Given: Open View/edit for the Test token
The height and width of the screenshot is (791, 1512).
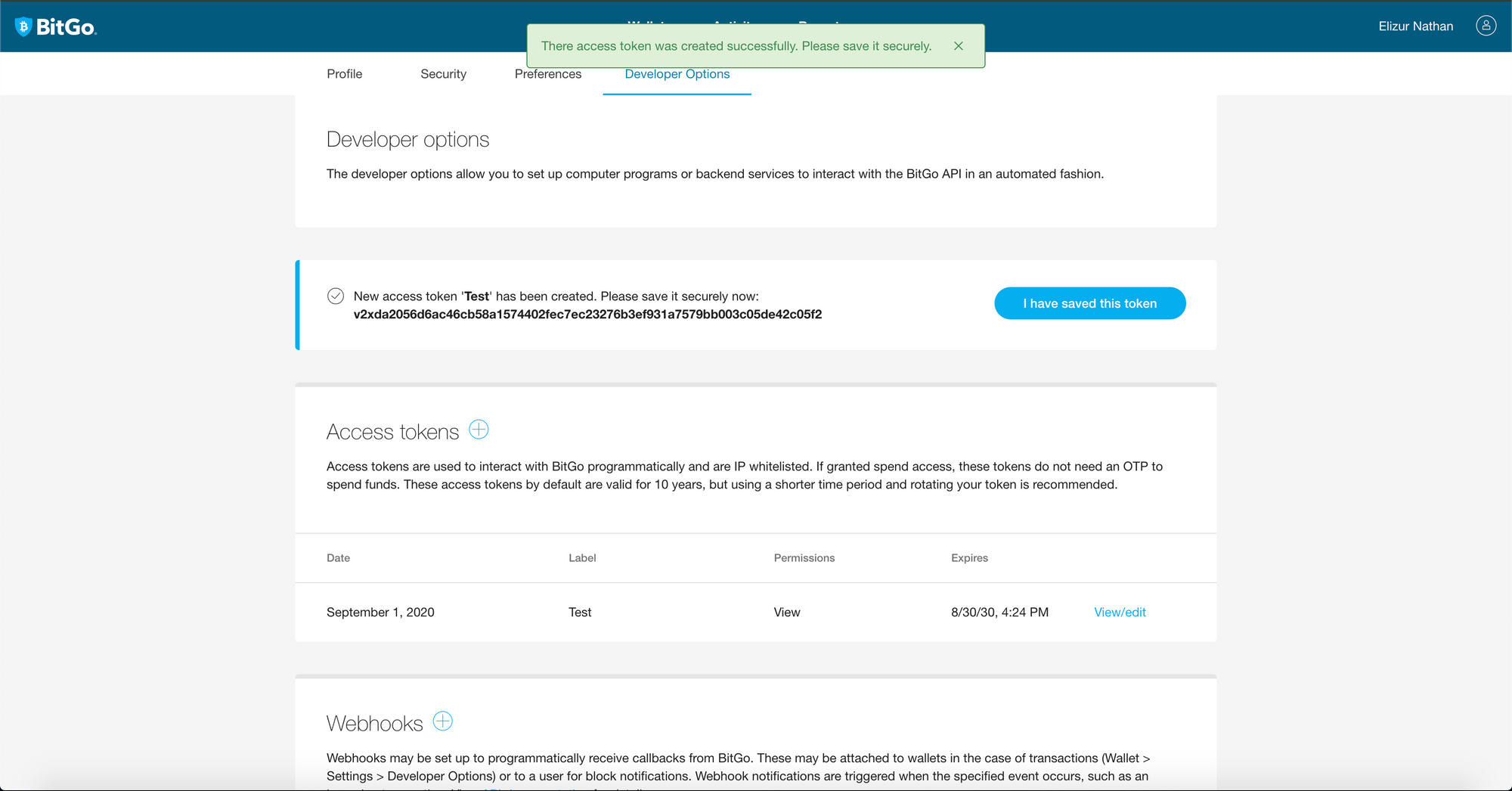Looking at the screenshot, I should [1120, 613].
